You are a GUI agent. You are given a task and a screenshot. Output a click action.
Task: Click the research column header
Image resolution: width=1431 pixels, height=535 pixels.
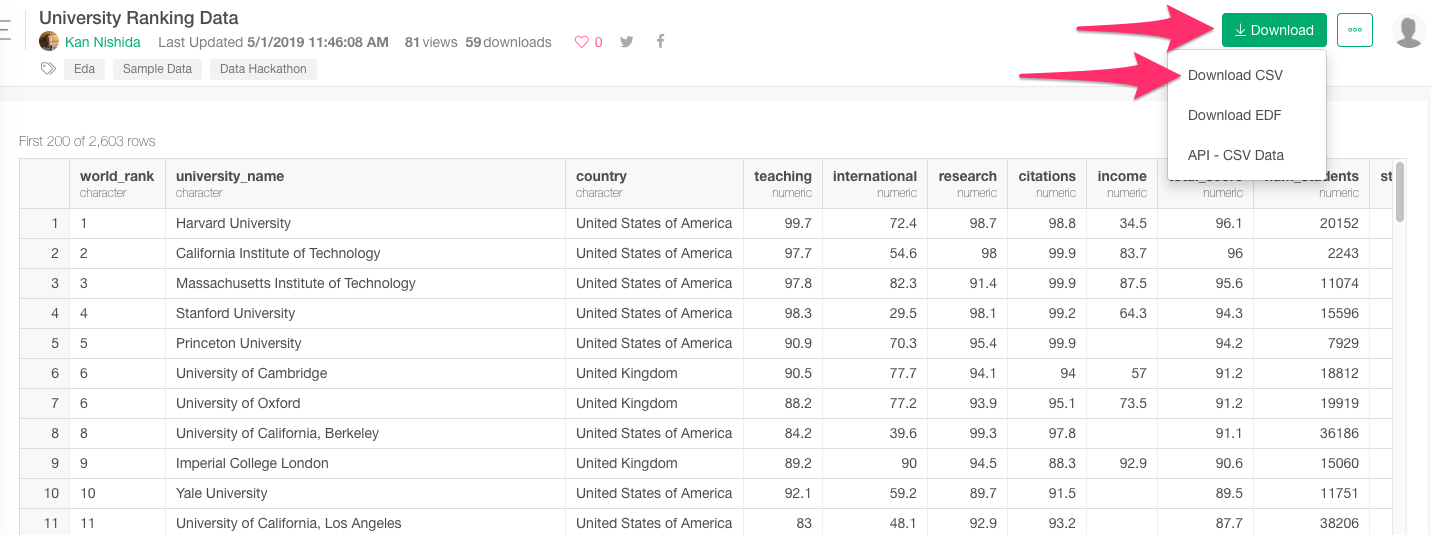(967, 183)
